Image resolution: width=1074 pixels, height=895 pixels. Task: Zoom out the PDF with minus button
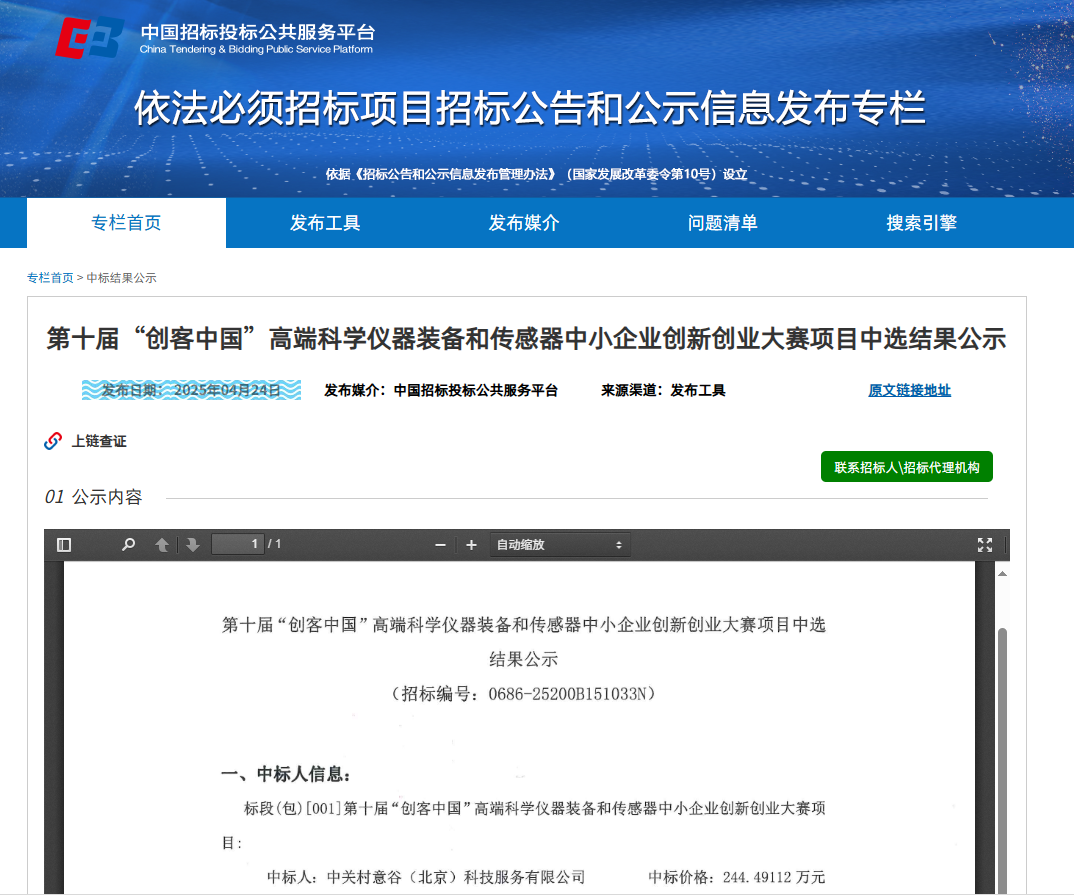click(440, 545)
